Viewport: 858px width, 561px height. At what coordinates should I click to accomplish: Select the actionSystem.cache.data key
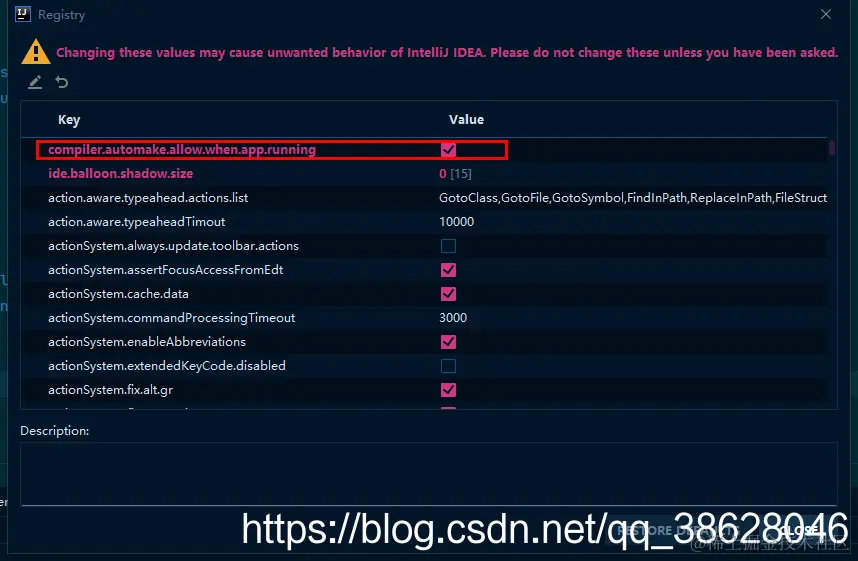pos(118,294)
